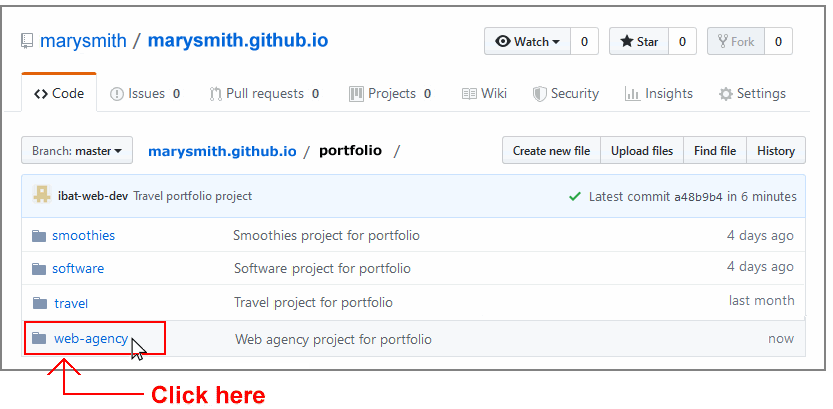833x409 pixels.
Task: Click the marysmith.github.io breadcrumb link
Action: (222, 151)
